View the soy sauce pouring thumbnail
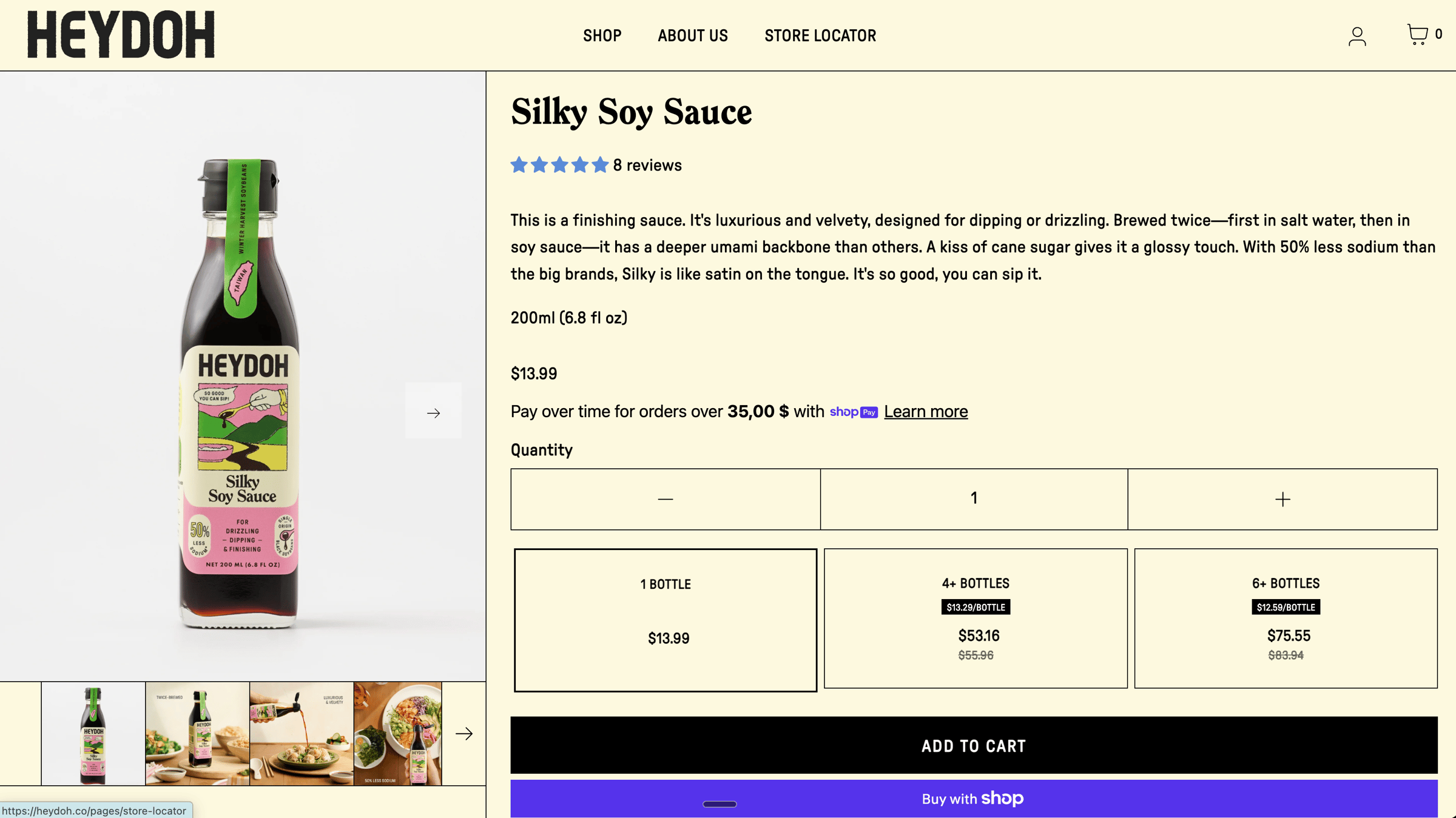 302,734
